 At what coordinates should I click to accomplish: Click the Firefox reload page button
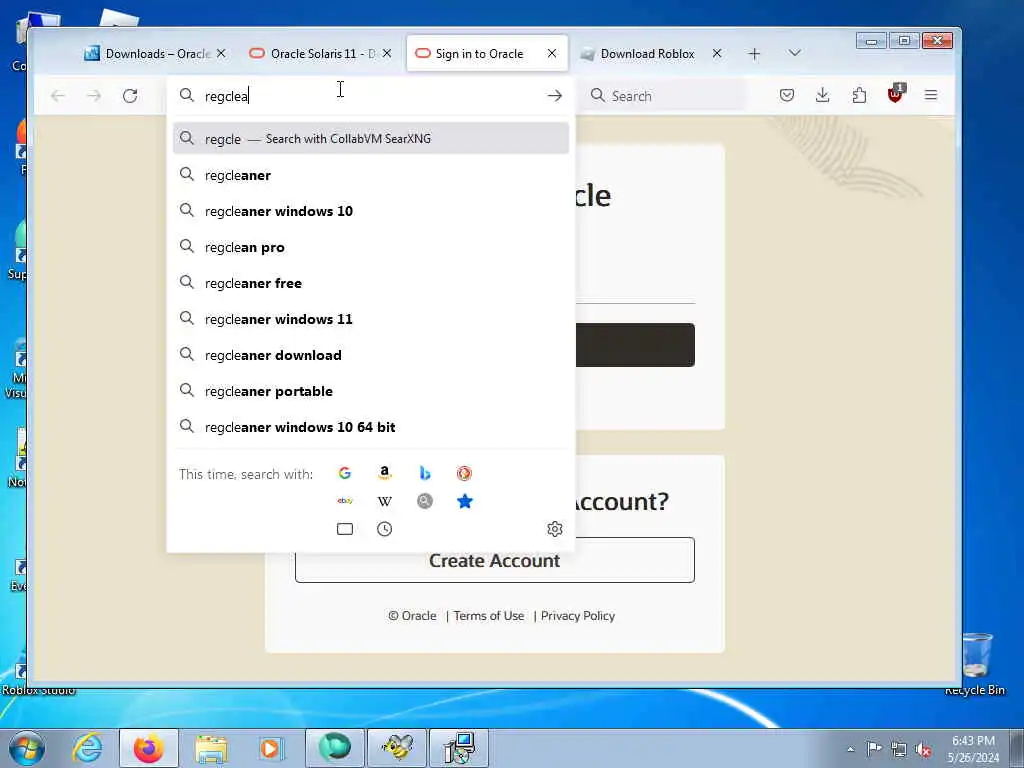point(130,96)
